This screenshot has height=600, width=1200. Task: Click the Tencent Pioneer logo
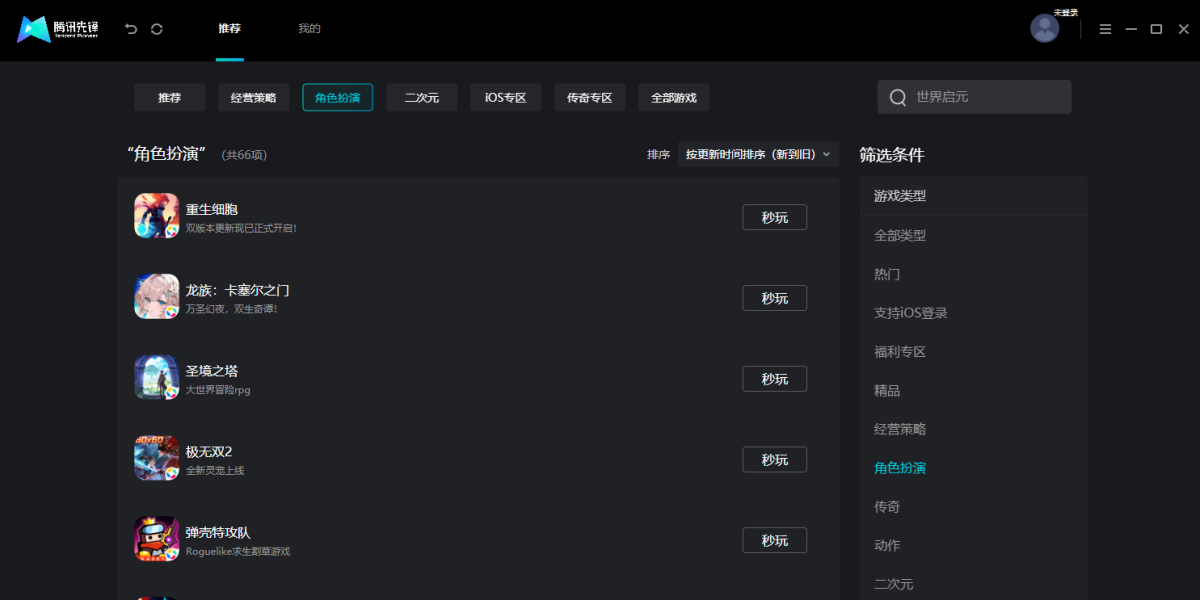[57, 29]
